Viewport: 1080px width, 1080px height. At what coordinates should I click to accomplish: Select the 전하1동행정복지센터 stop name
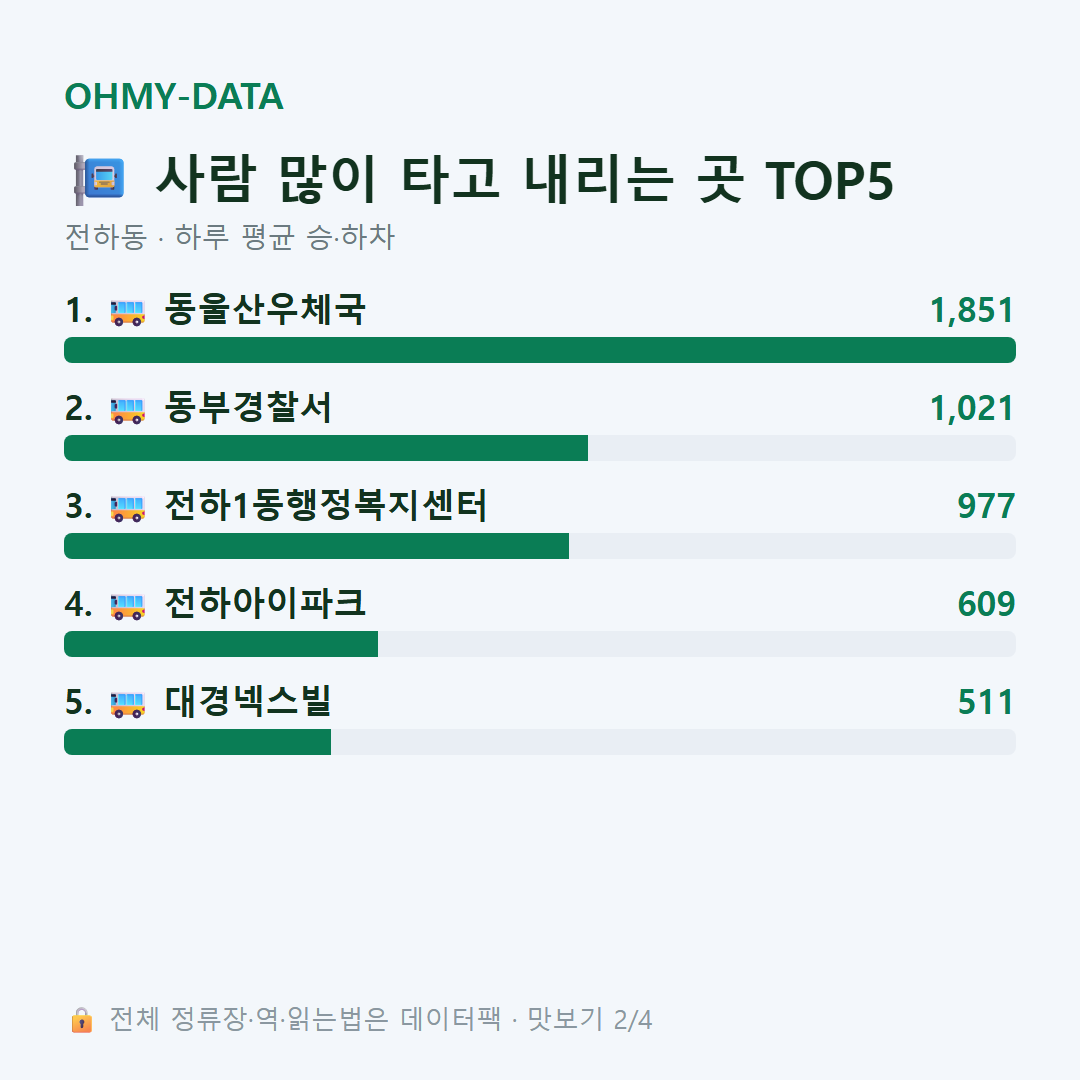click(326, 506)
